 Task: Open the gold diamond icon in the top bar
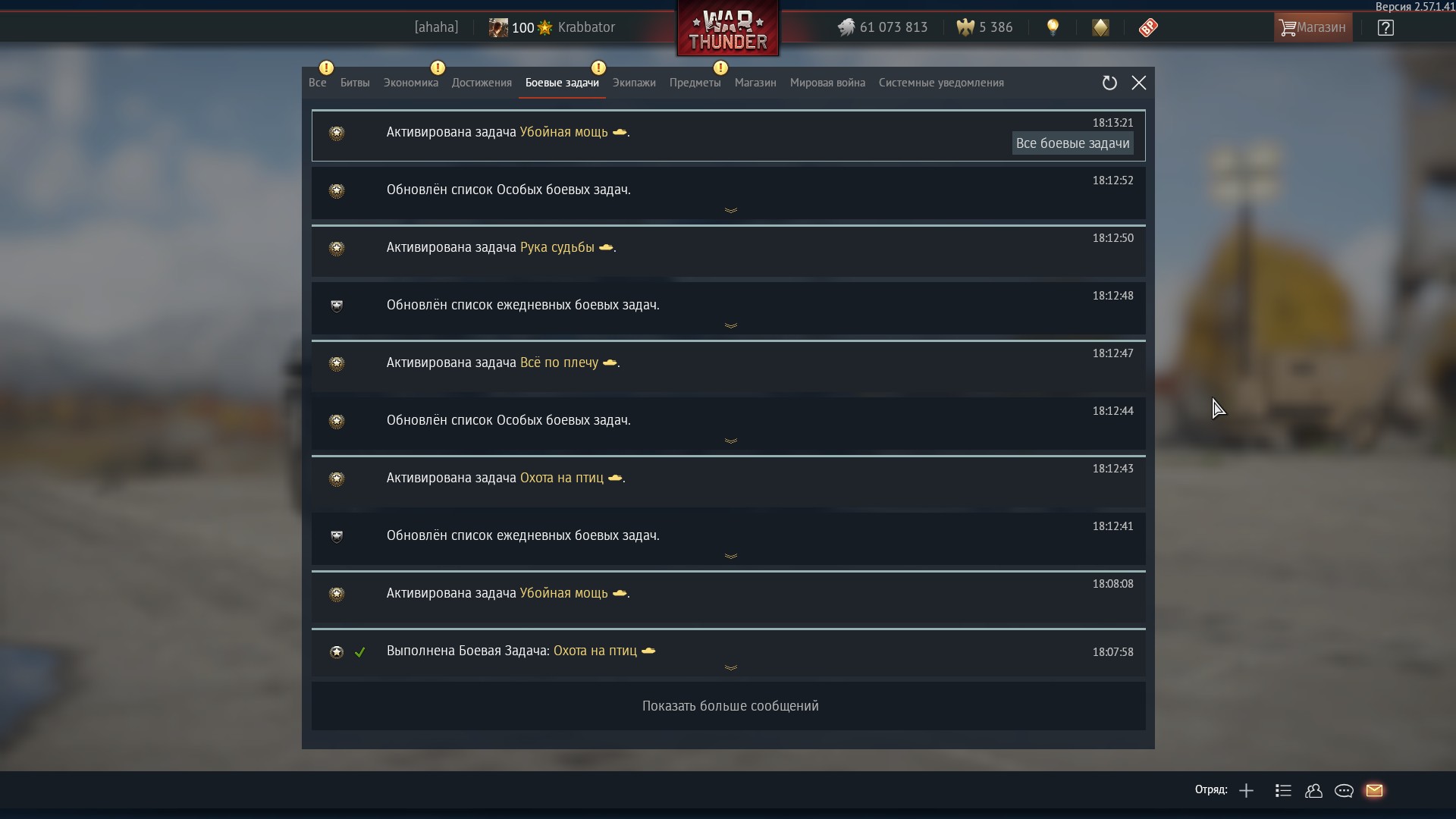coord(1100,27)
